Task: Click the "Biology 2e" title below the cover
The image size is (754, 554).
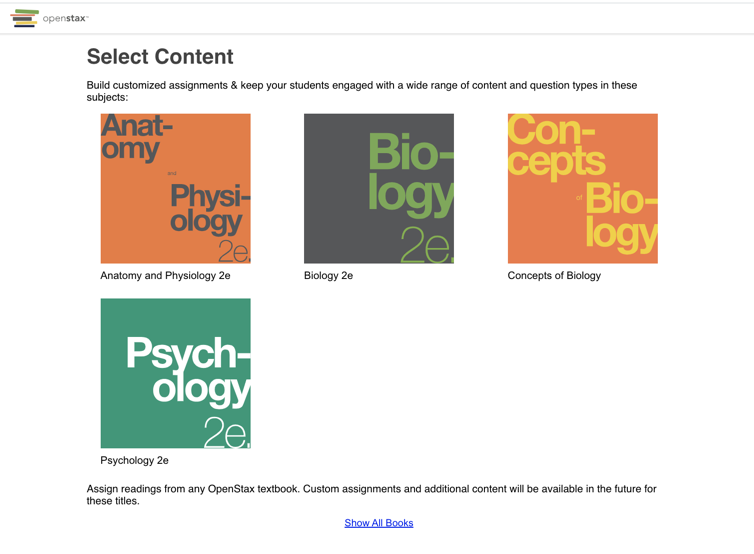Action: (x=328, y=276)
